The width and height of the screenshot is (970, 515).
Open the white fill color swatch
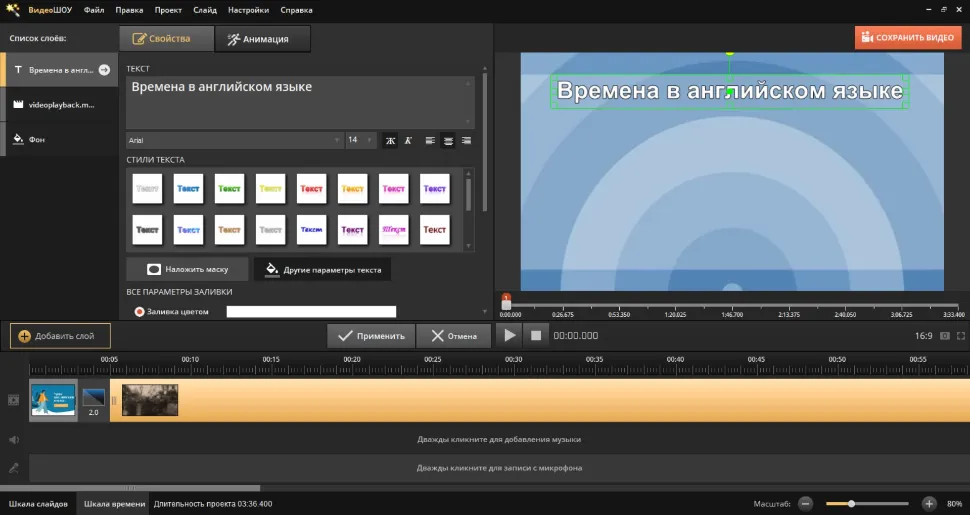(x=311, y=312)
